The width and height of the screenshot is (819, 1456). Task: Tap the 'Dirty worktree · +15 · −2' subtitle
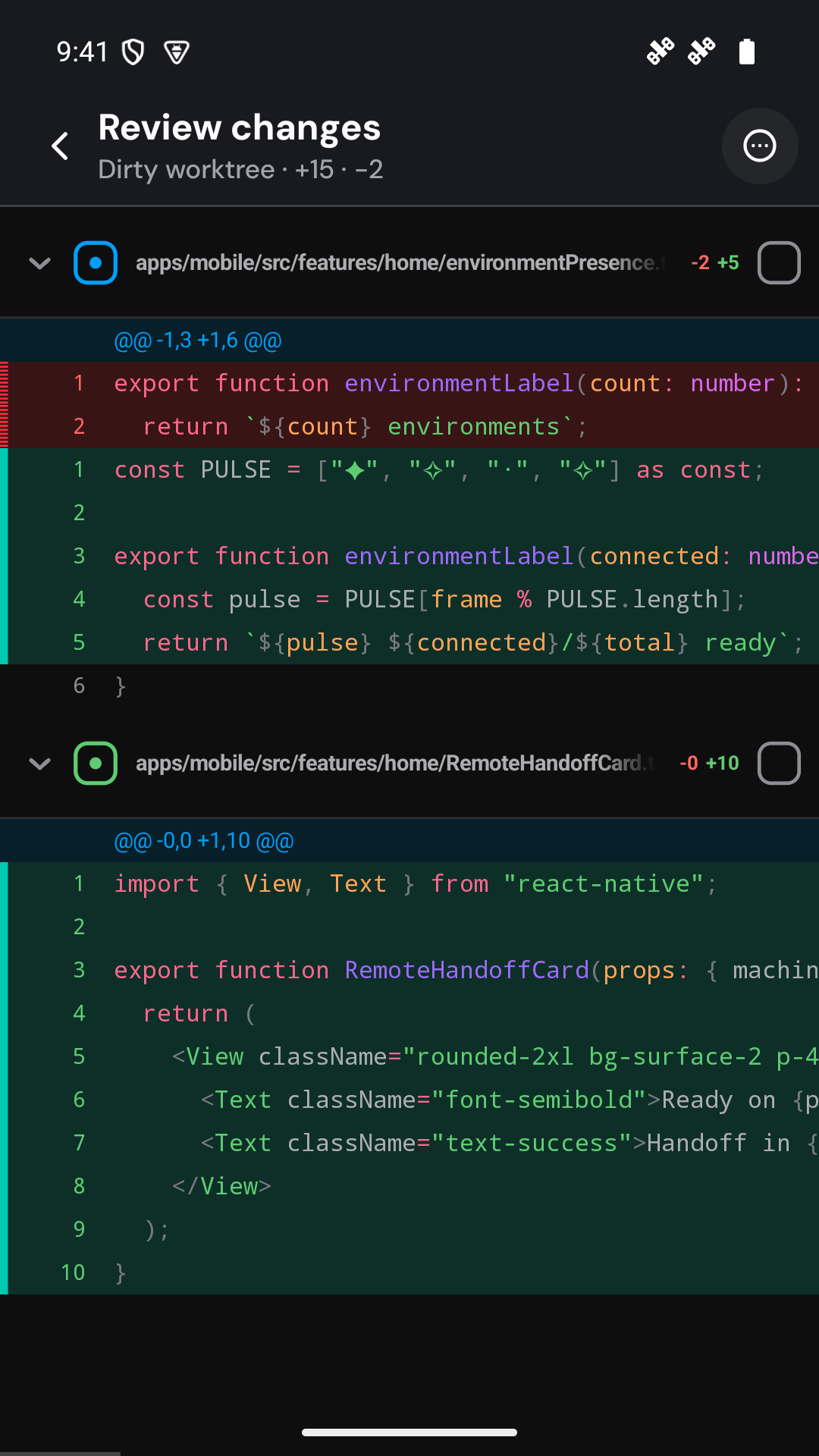point(240,169)
